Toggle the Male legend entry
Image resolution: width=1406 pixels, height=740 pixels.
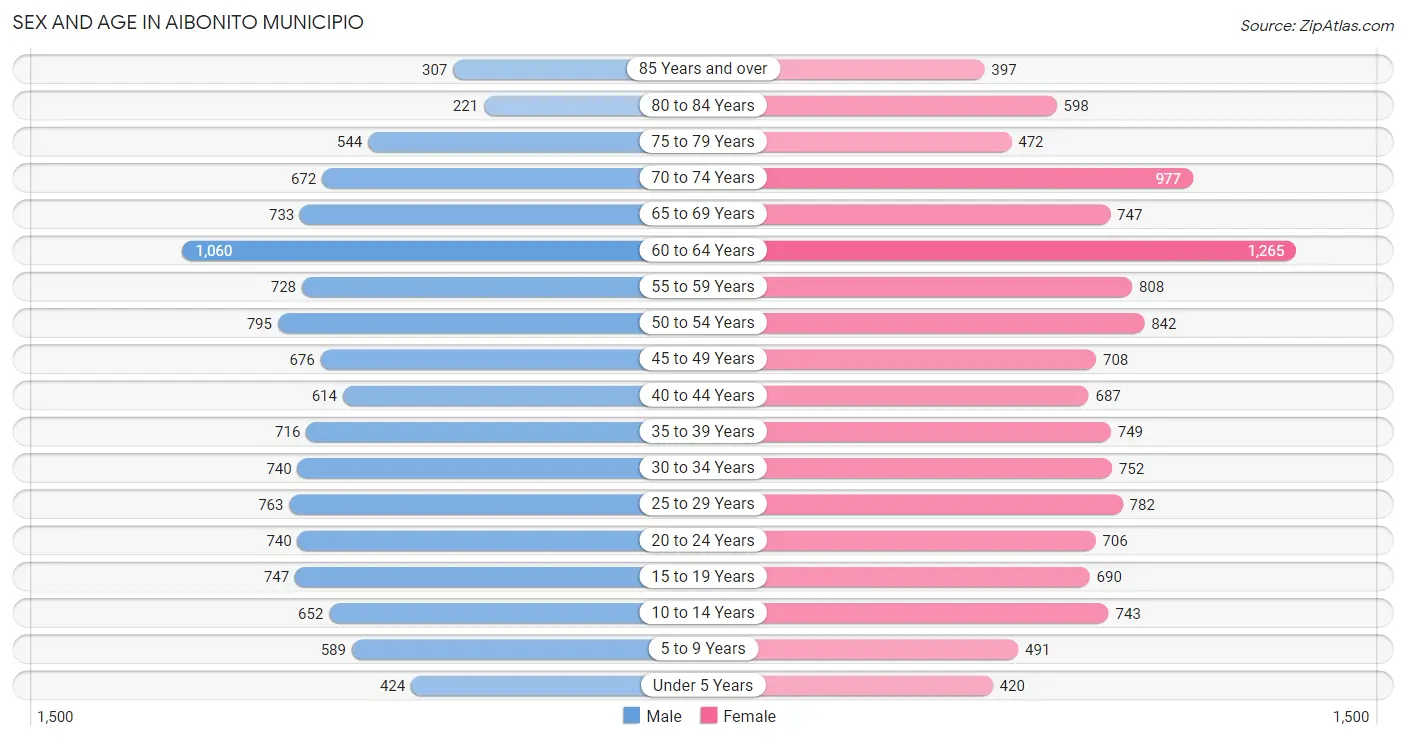[x=652, y=716]
